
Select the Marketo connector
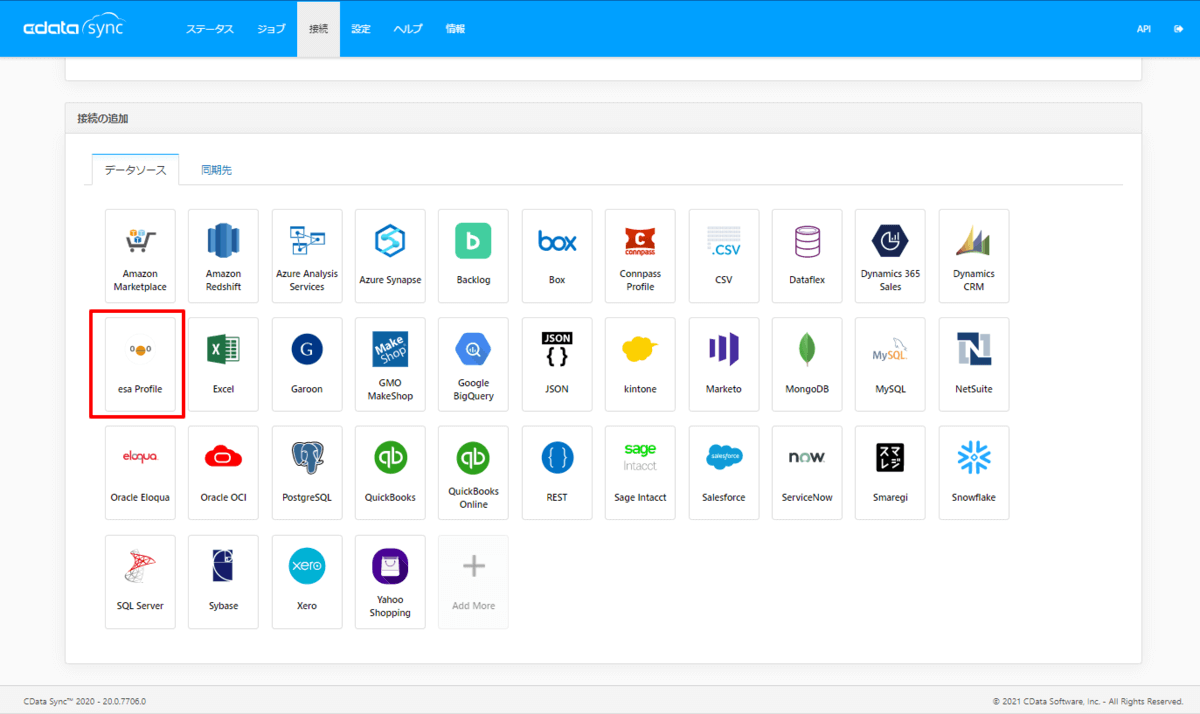click(x=723, y=364)
